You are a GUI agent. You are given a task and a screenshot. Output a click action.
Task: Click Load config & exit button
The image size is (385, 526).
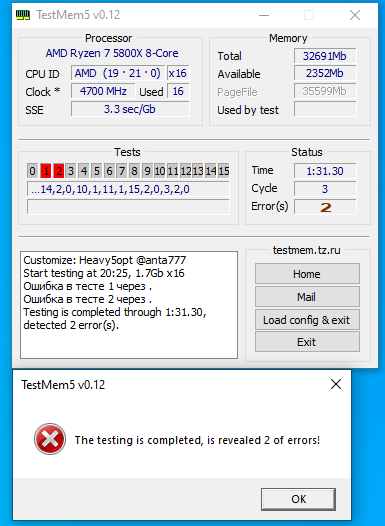coord(307,320)
